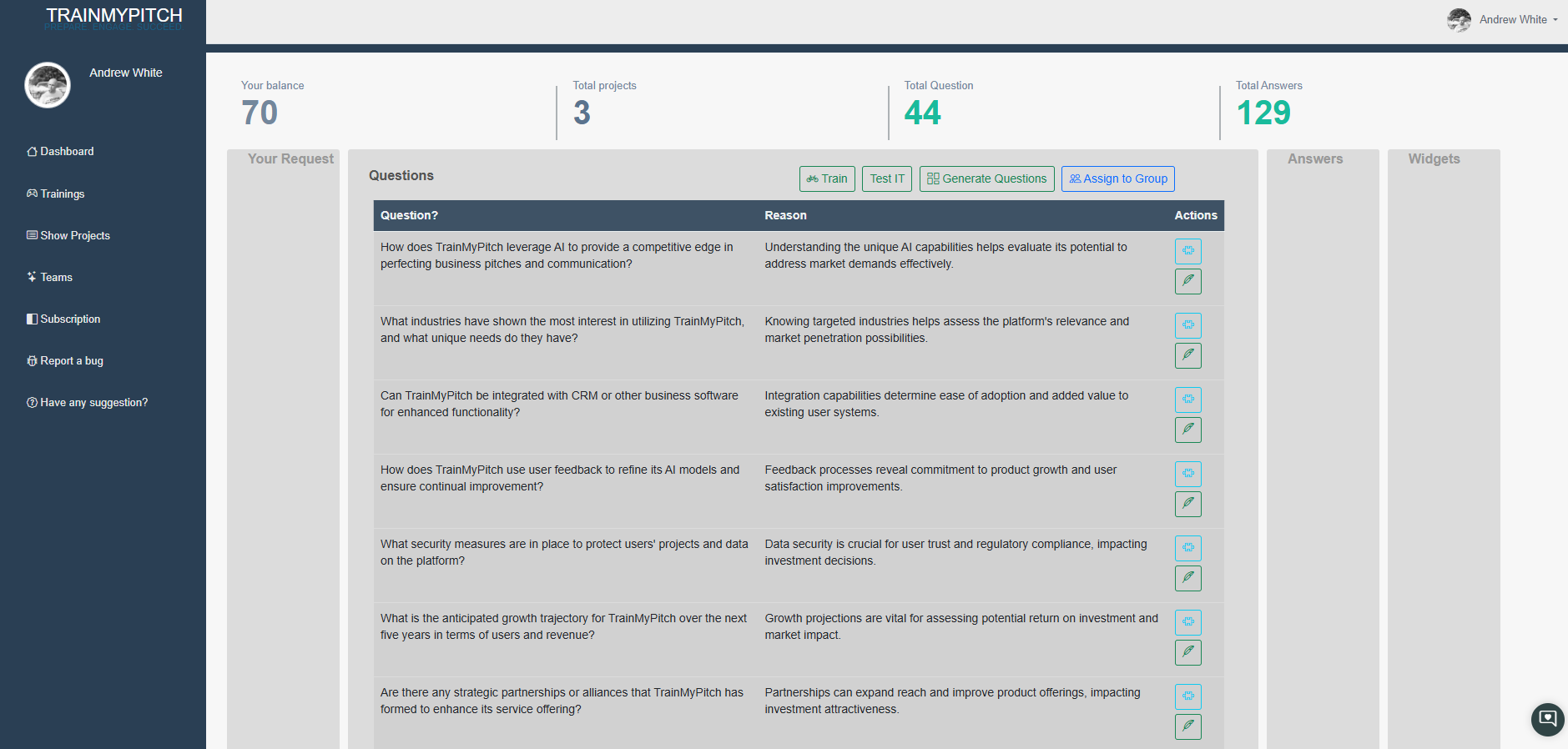Click blue action icon for industries interest question
Viewport: 1568px width, 749px height.
point(1188,325)
